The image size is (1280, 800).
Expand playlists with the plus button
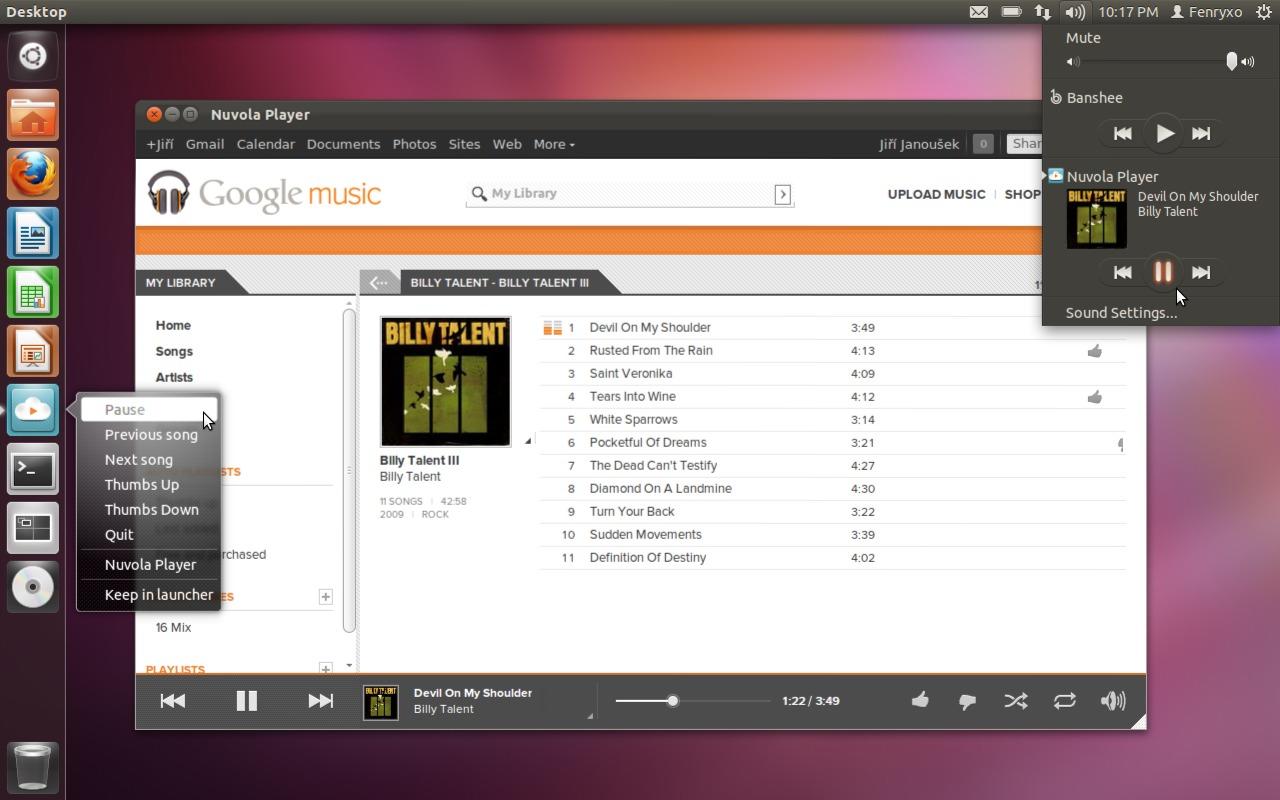(325, 668)
